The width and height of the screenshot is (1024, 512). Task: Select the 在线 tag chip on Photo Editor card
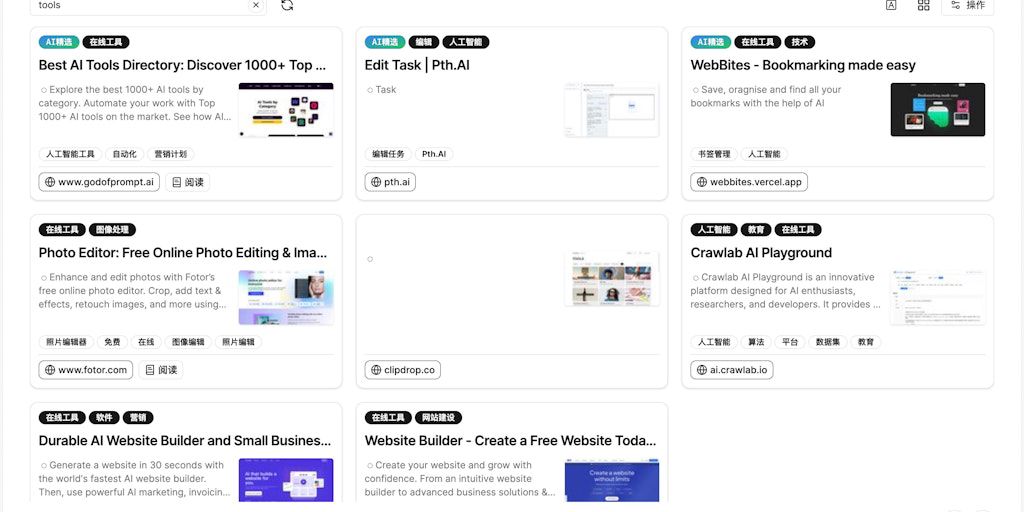click(146, 342)
